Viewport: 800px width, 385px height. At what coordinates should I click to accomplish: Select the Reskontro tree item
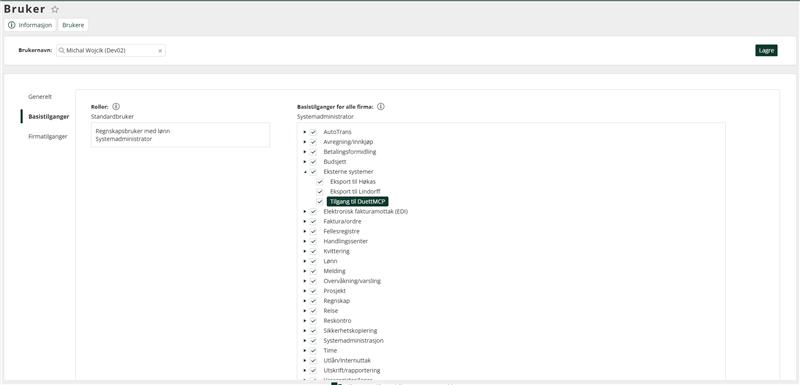tap(337, 321)
